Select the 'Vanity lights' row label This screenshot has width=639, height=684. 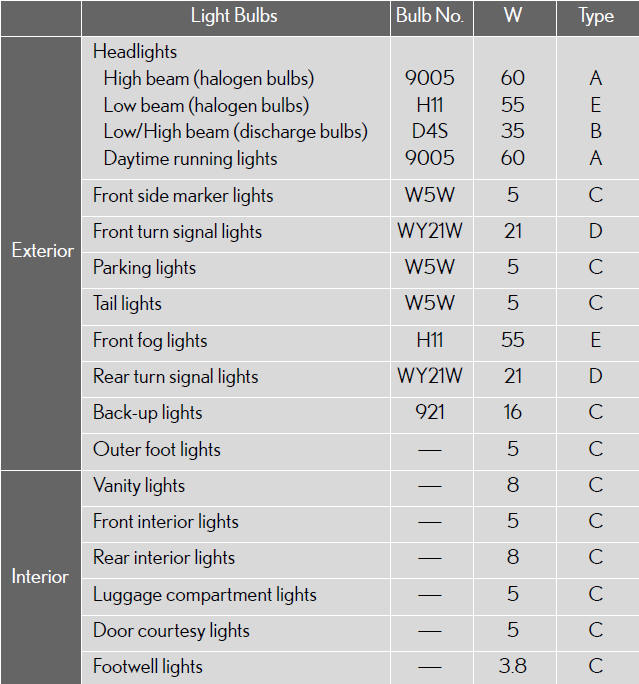[139, 486]
